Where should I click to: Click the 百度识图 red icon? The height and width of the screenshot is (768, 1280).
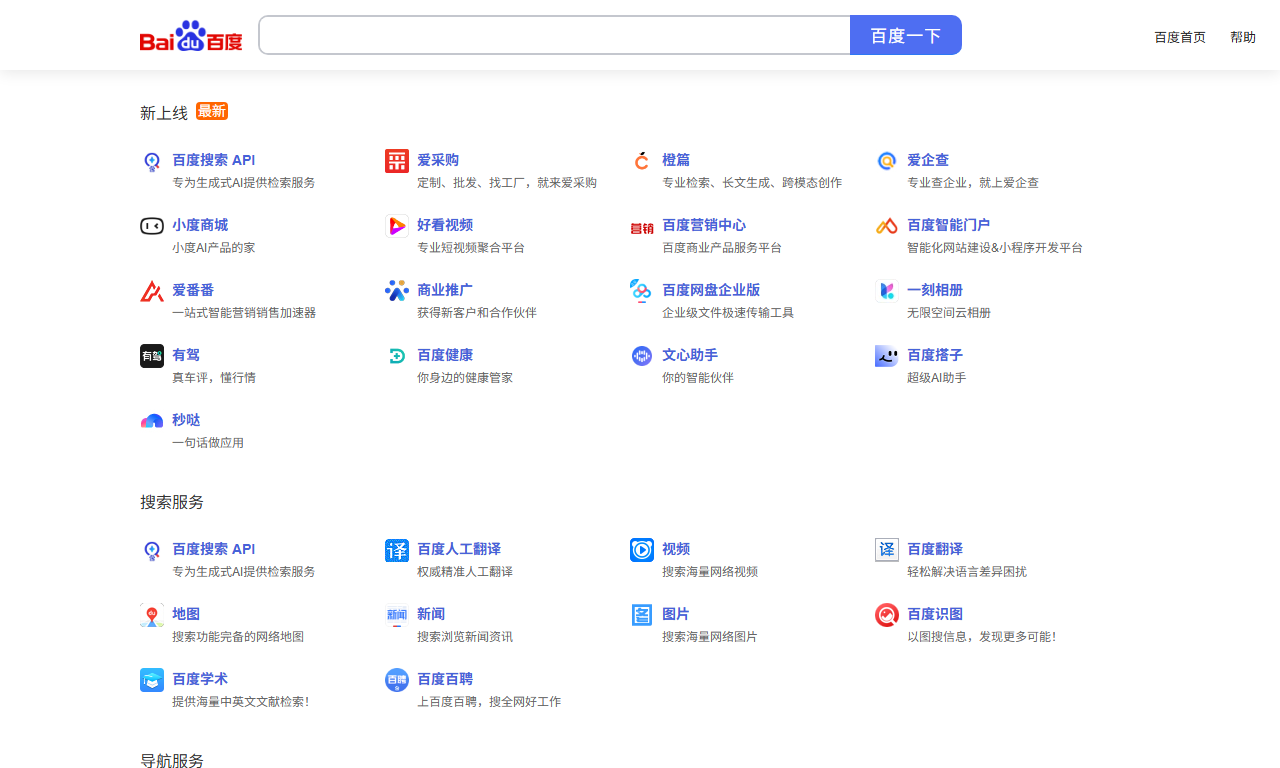[x=887, y=615]
